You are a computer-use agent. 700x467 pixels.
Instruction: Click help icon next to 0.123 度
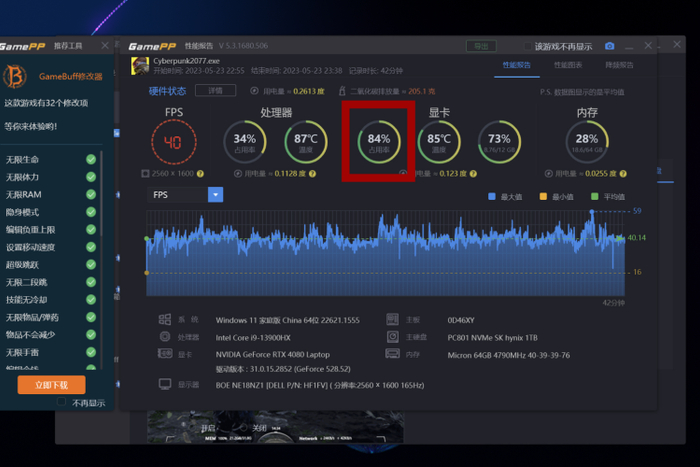click(473, 174)
